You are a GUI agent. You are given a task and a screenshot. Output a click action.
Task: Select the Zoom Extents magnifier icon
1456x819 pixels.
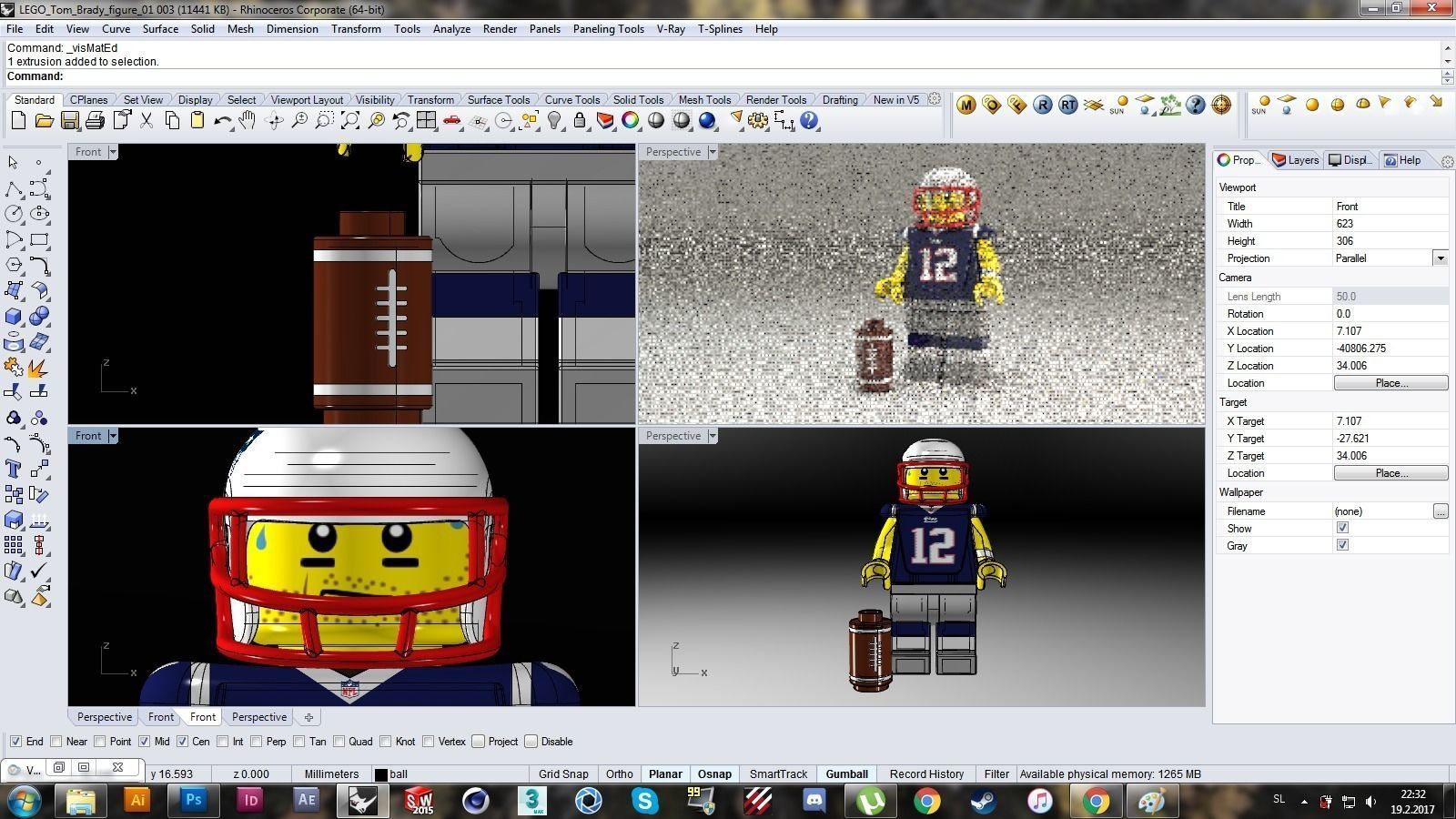pyautogui.click(x=350, y=120)
